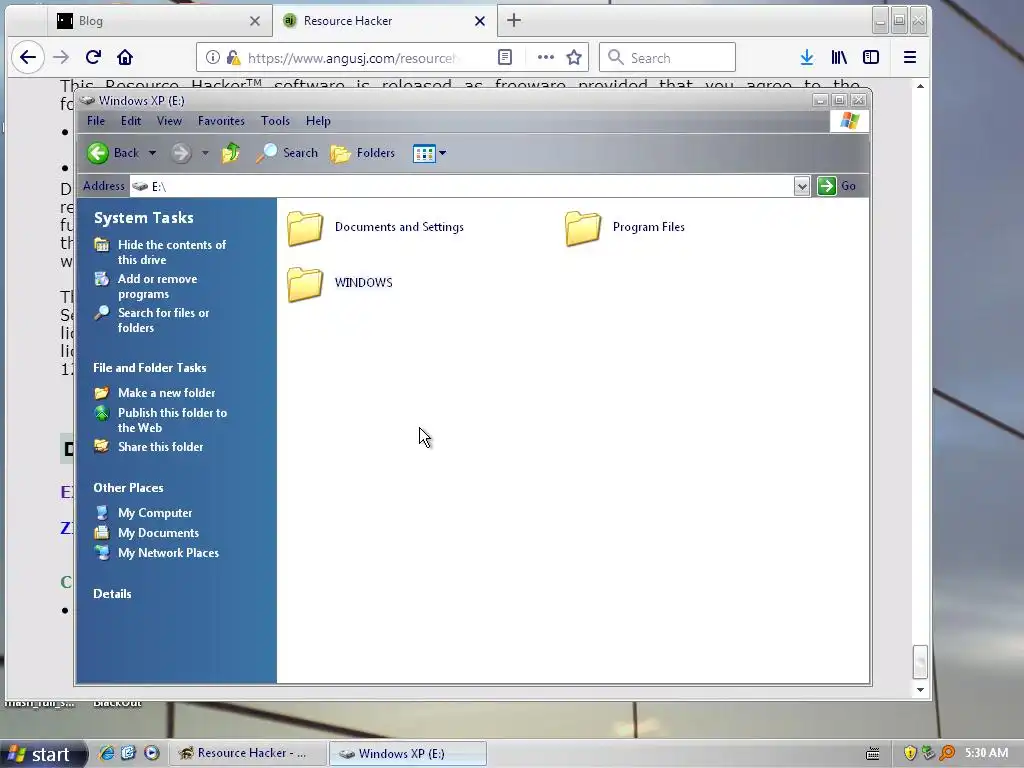Toggle reader view in Firefox

click(504, 57)
